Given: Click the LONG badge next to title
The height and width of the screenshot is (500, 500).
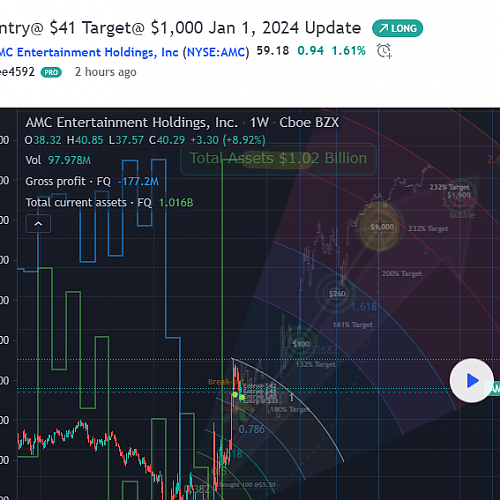Looking at the screenshot, I should click(398, 28).
